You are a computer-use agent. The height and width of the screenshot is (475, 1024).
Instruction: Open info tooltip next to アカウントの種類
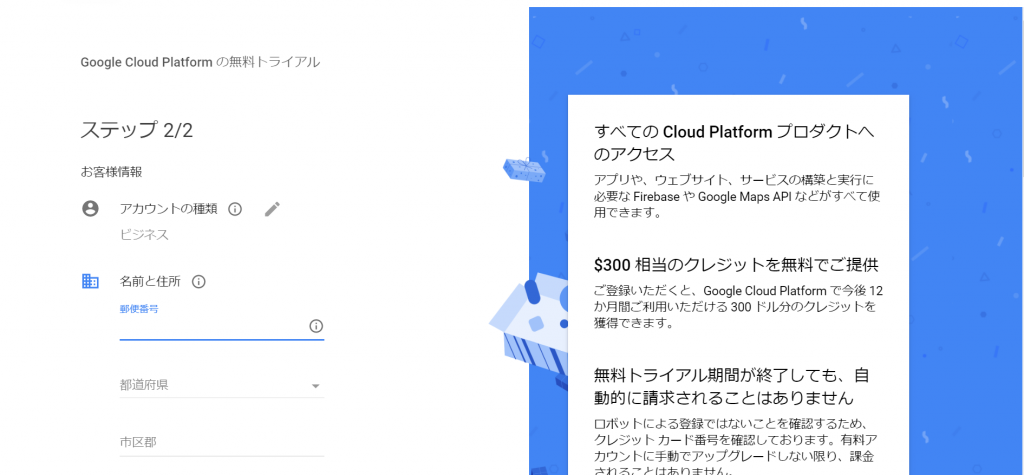(235, 209)
